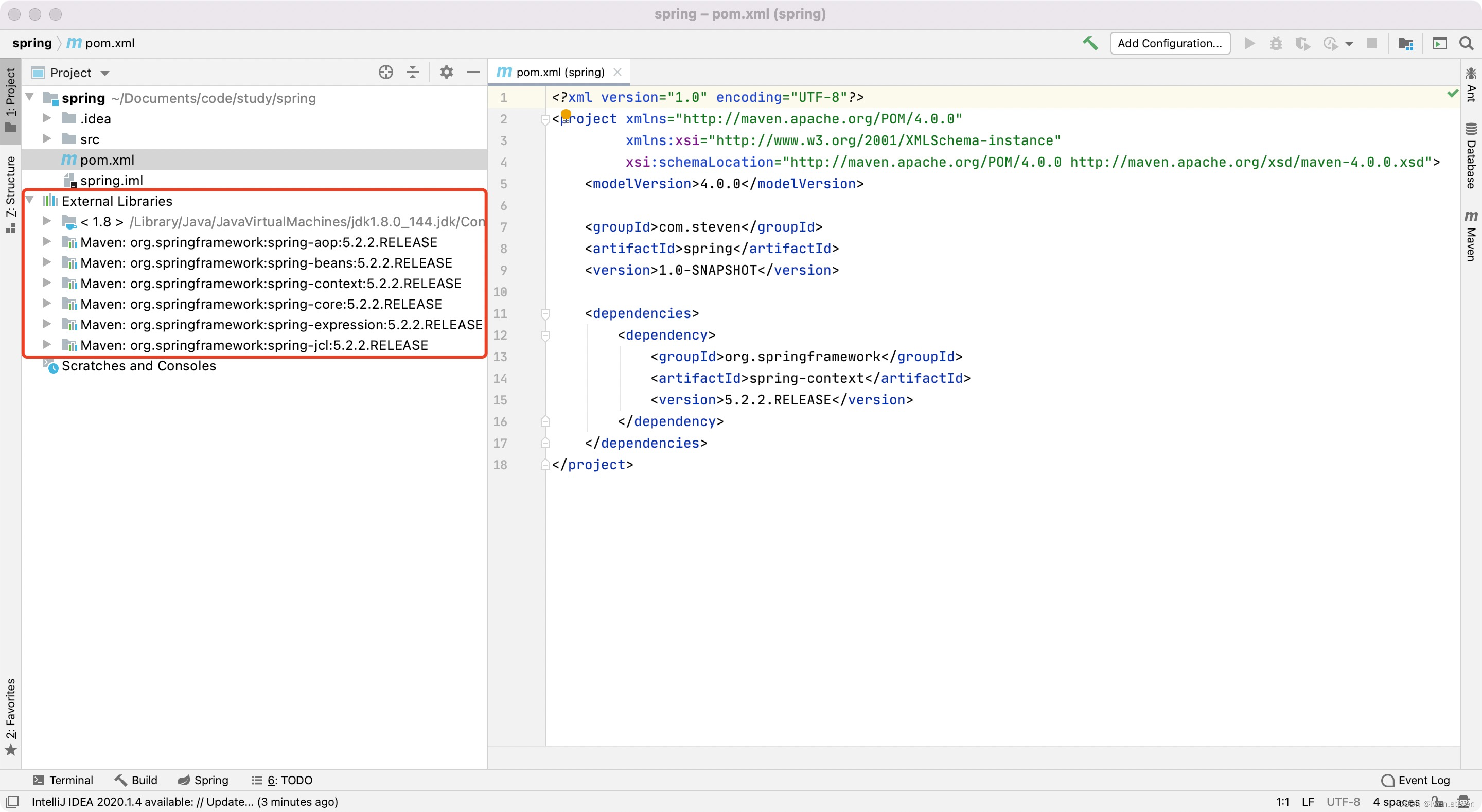
Task: Toggle fold end marker at line 17
Action: [545, 443]
